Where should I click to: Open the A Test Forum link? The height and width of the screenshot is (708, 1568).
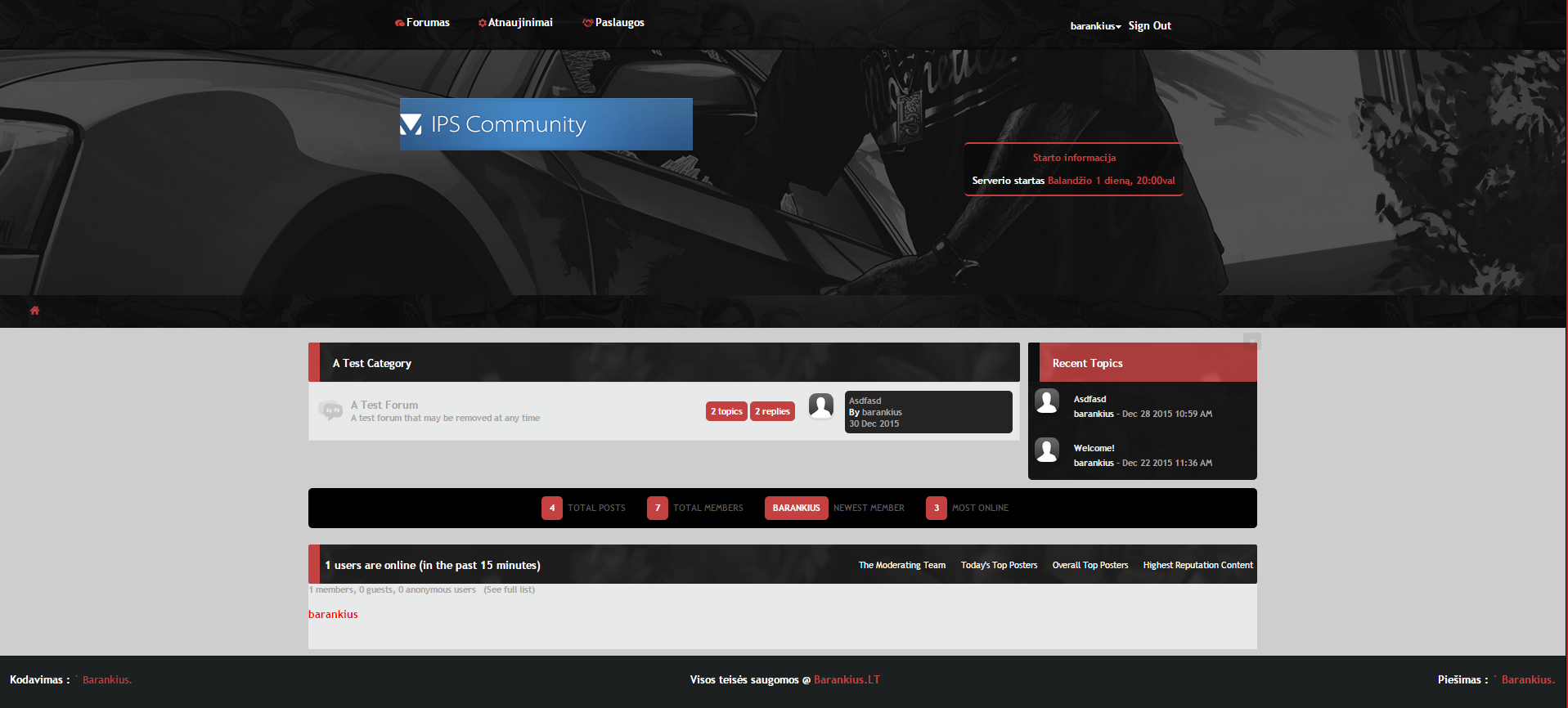pos(384,405)
